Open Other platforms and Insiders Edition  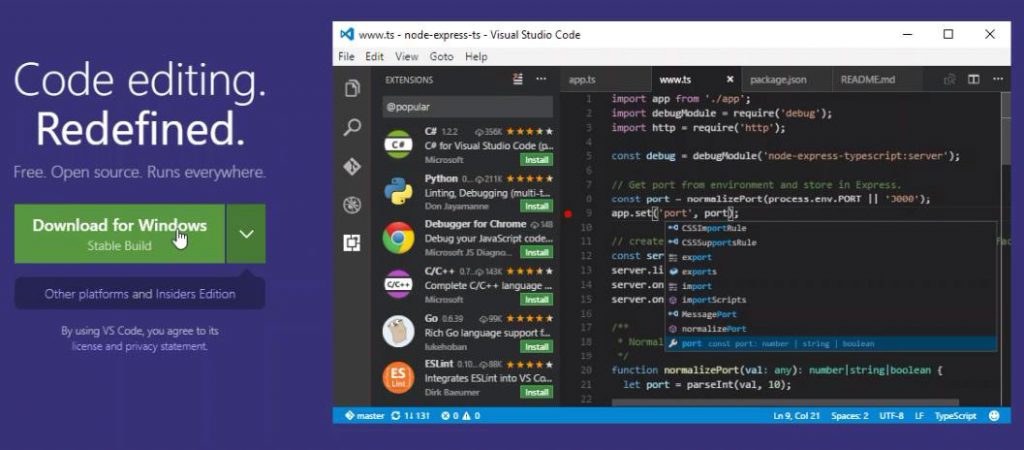(x=140, y=294)
